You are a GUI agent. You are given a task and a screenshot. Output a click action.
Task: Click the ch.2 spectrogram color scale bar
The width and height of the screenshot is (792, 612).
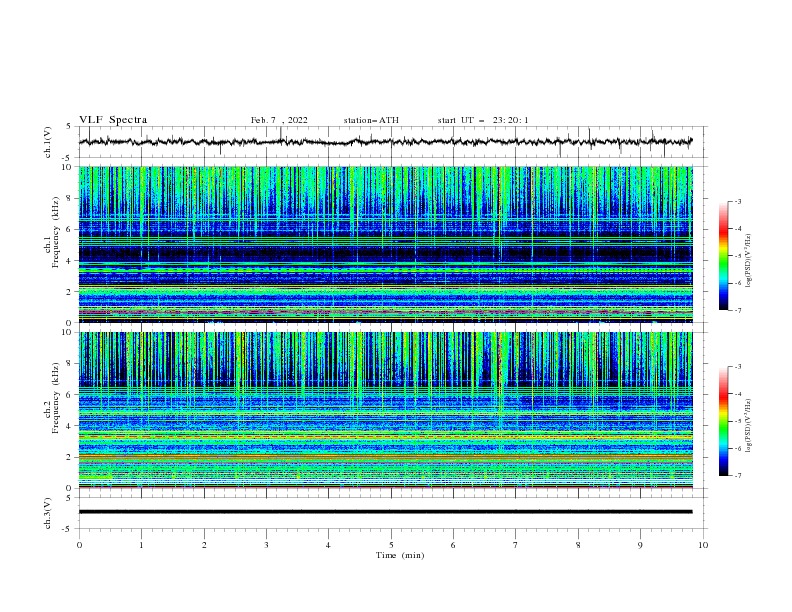click(724, 421)
